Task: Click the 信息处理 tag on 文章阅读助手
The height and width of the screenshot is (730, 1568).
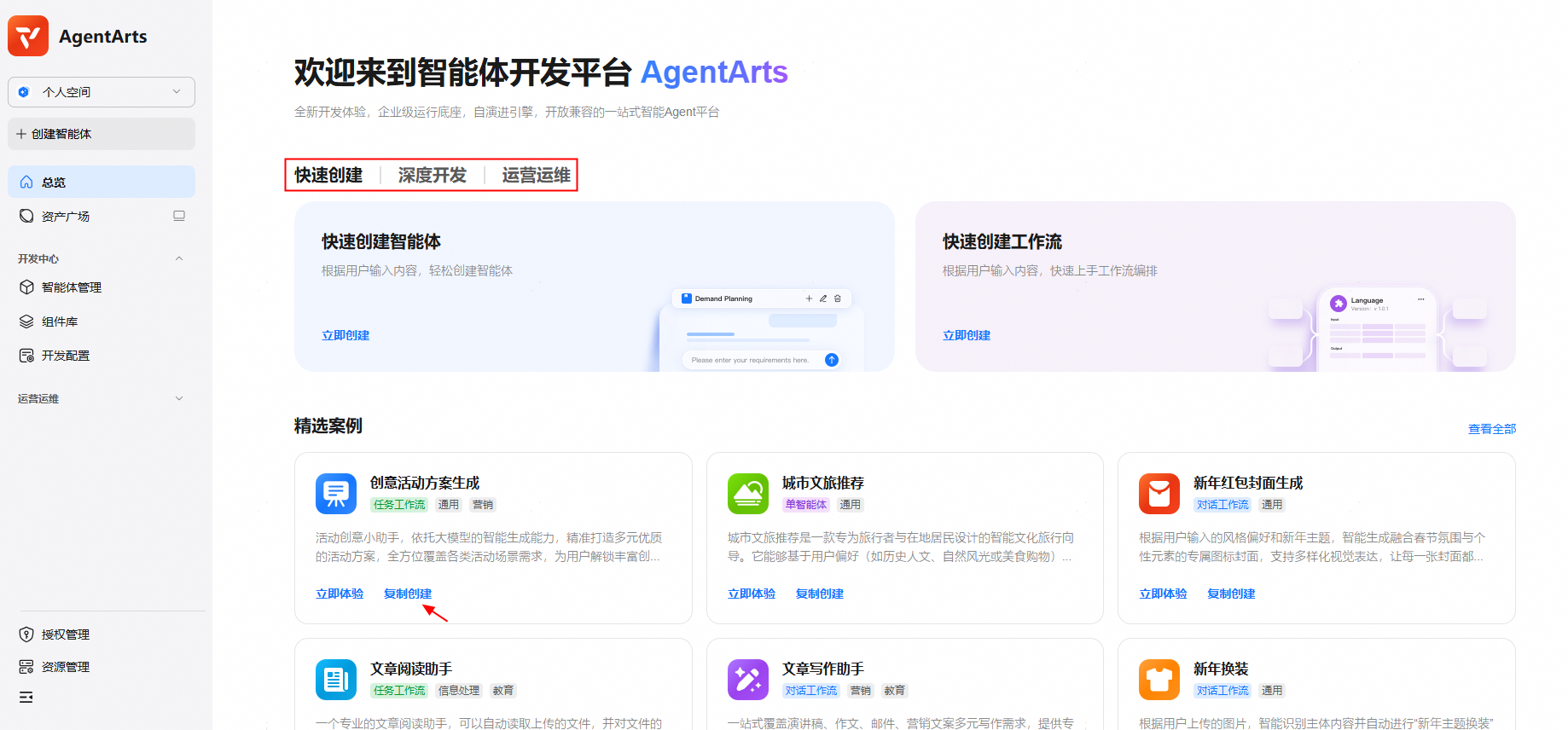Action: pyautogui.click(x=459, y=691)
